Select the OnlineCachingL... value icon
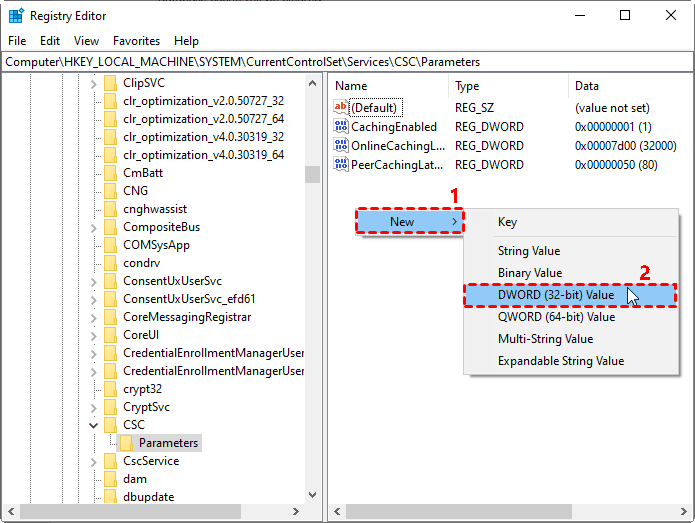The image size is (695, 523). click(341, 146)
